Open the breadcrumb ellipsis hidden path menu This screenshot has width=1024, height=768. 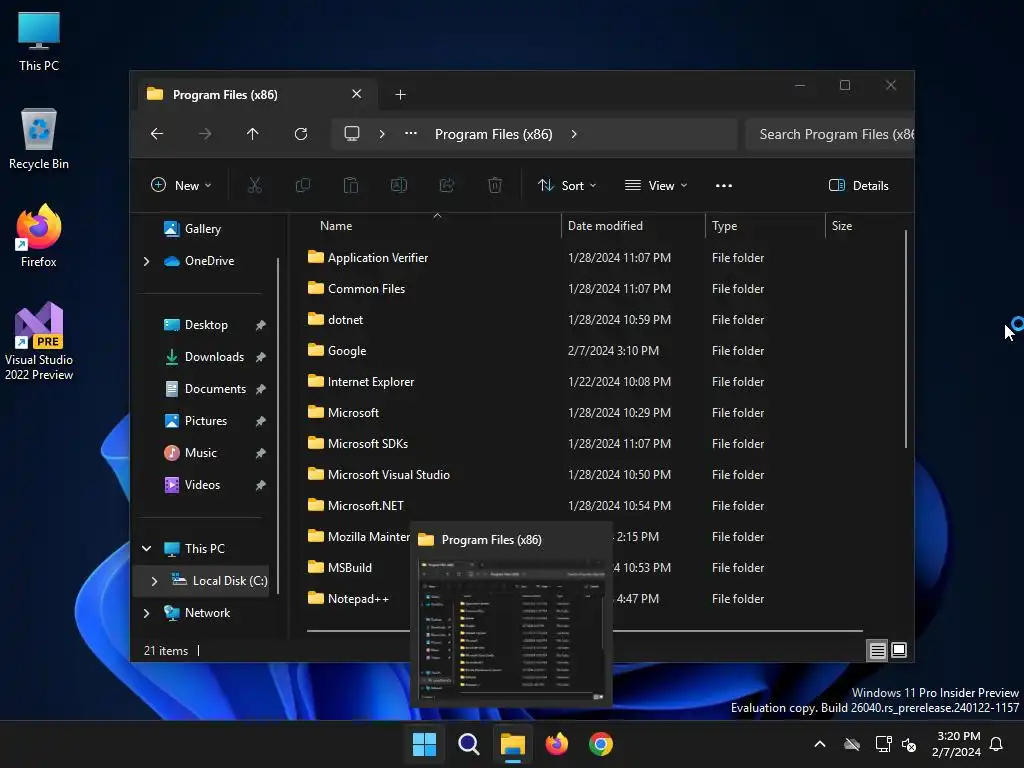tap(411, 134)
